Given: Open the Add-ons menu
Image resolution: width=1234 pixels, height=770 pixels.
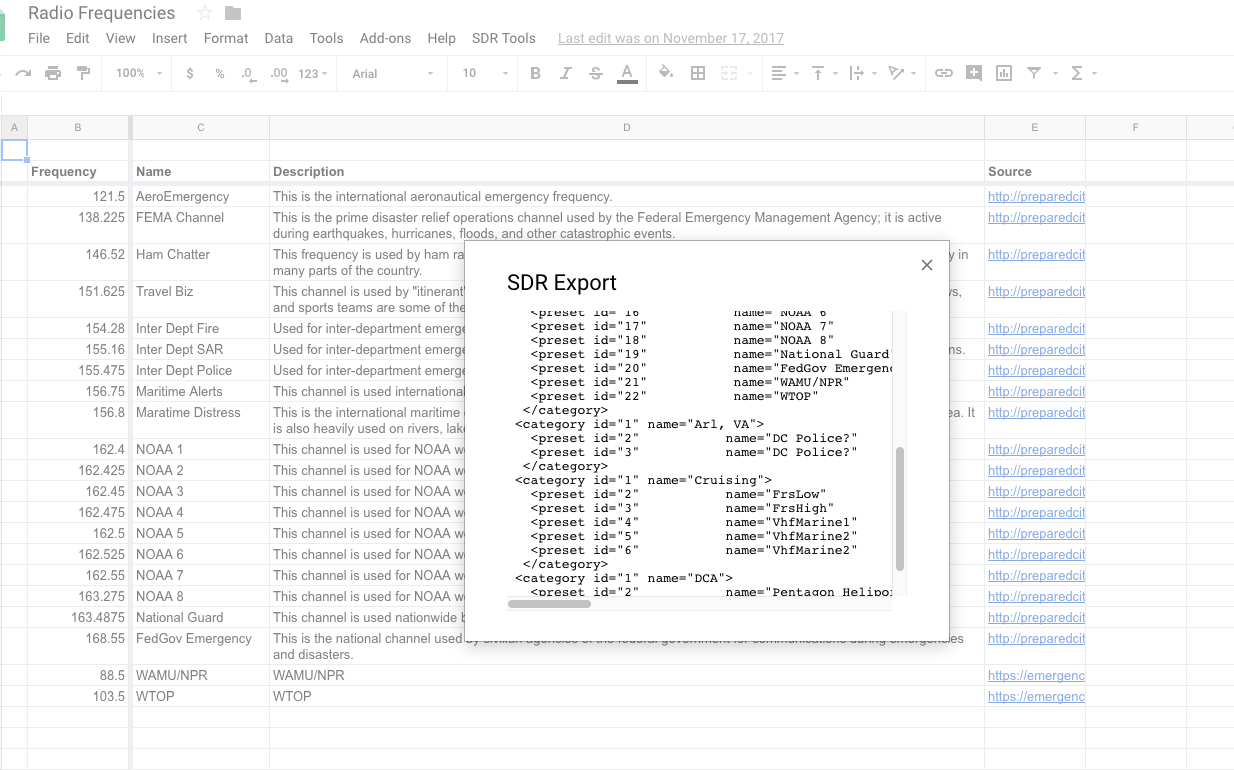Looking at the screenshot, I should (386, 38).
